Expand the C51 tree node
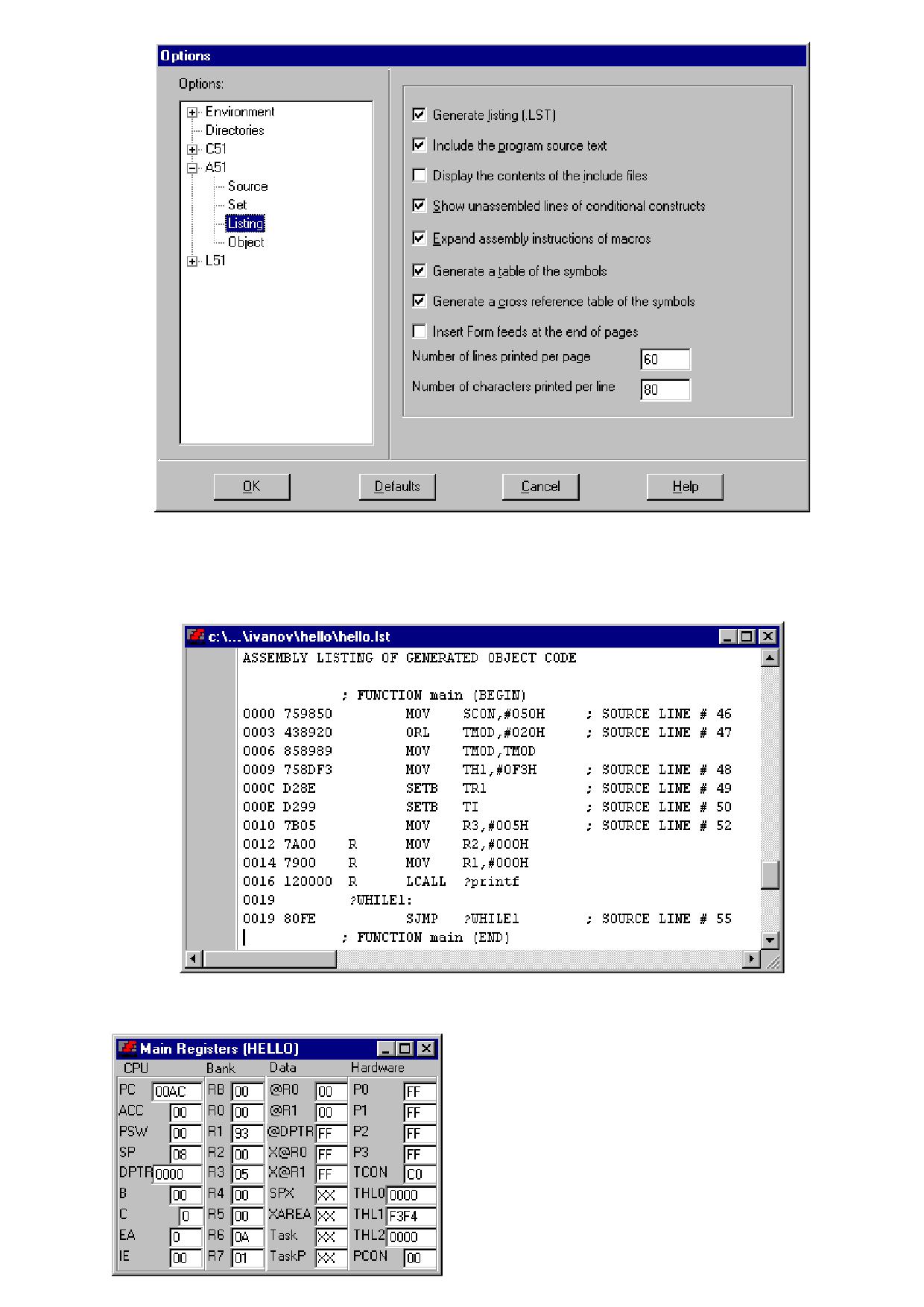Image resolution: width=924 pixels, height=1307 pixels. pos(193,149)
